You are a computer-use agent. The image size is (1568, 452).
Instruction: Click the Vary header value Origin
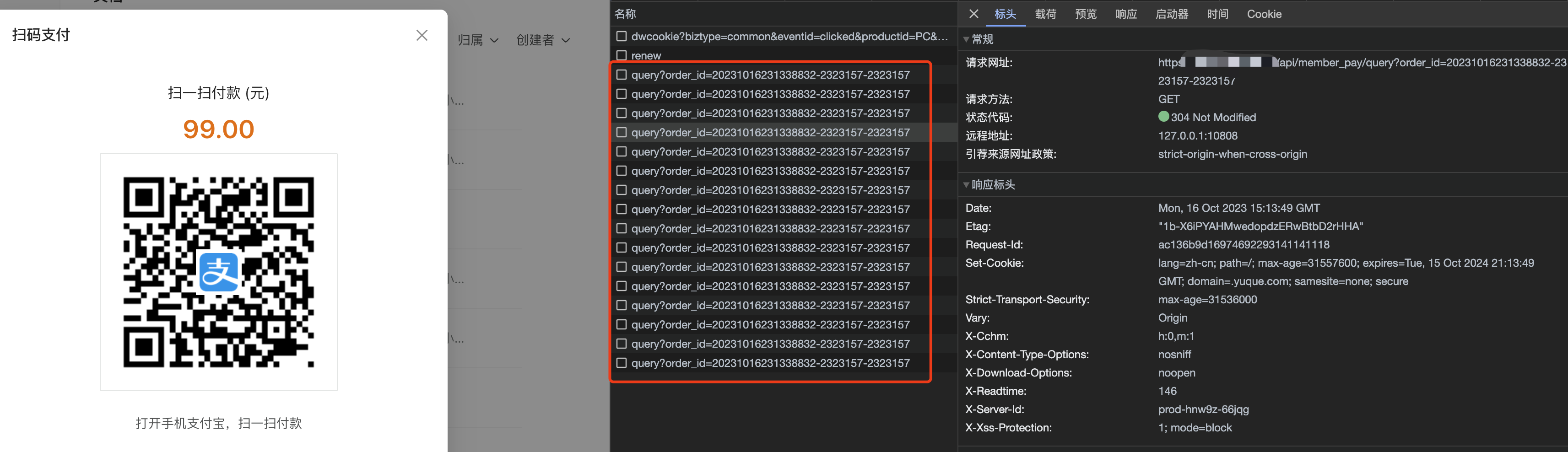pos(1173,317)
